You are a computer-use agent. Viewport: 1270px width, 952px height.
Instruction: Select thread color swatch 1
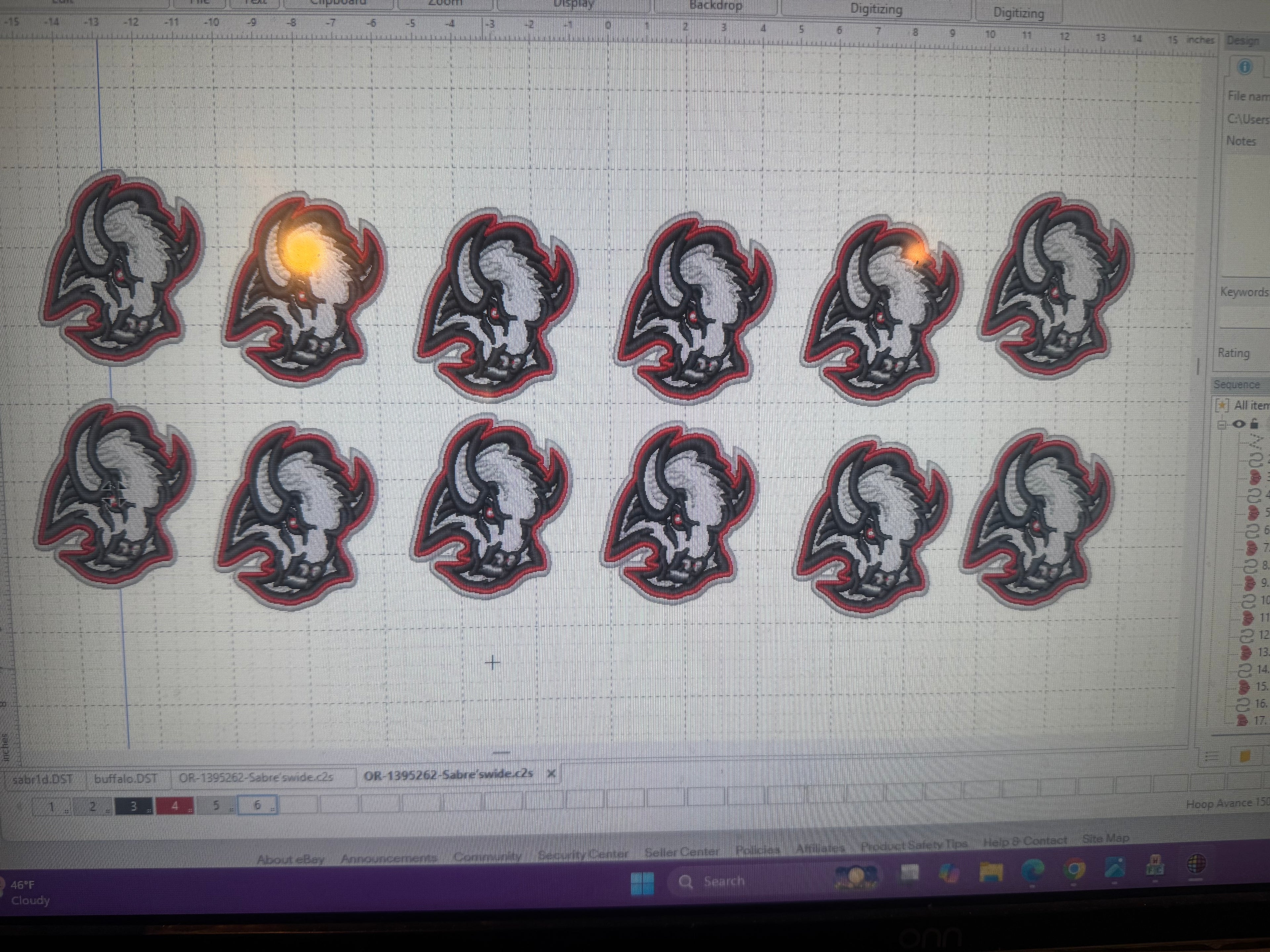click(x=52, y=806)
